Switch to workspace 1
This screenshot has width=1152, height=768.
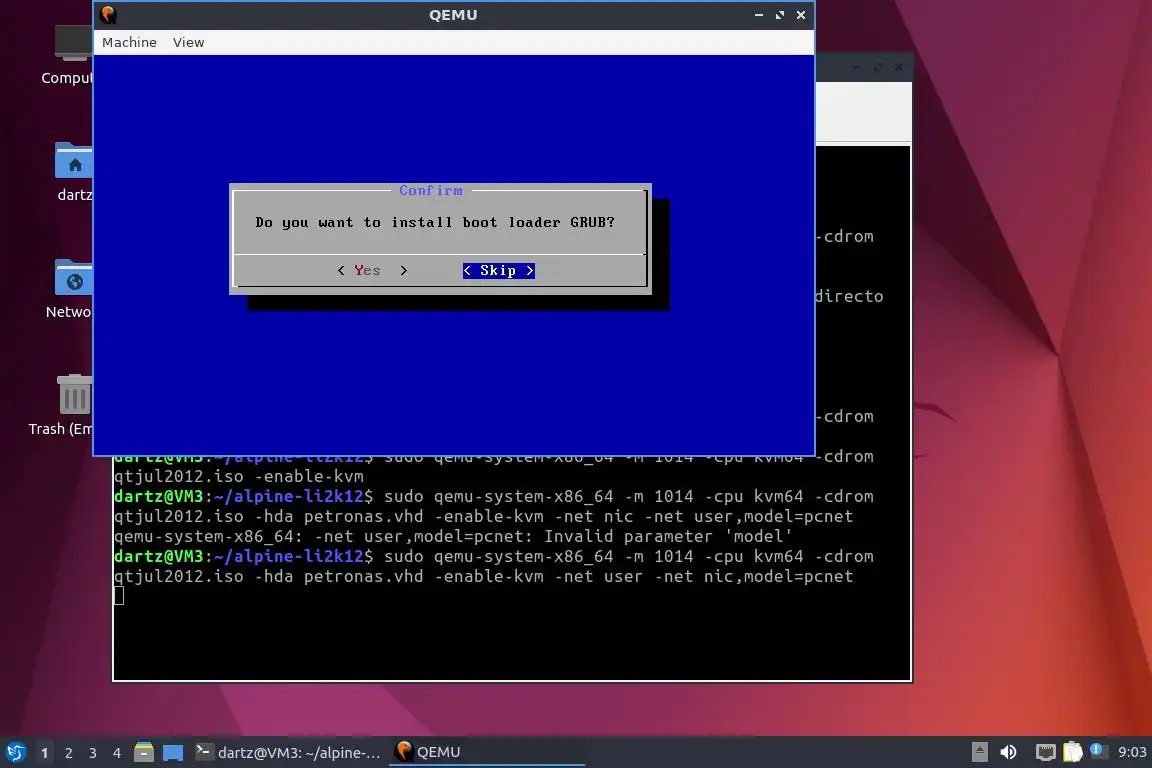pos(44,753)
